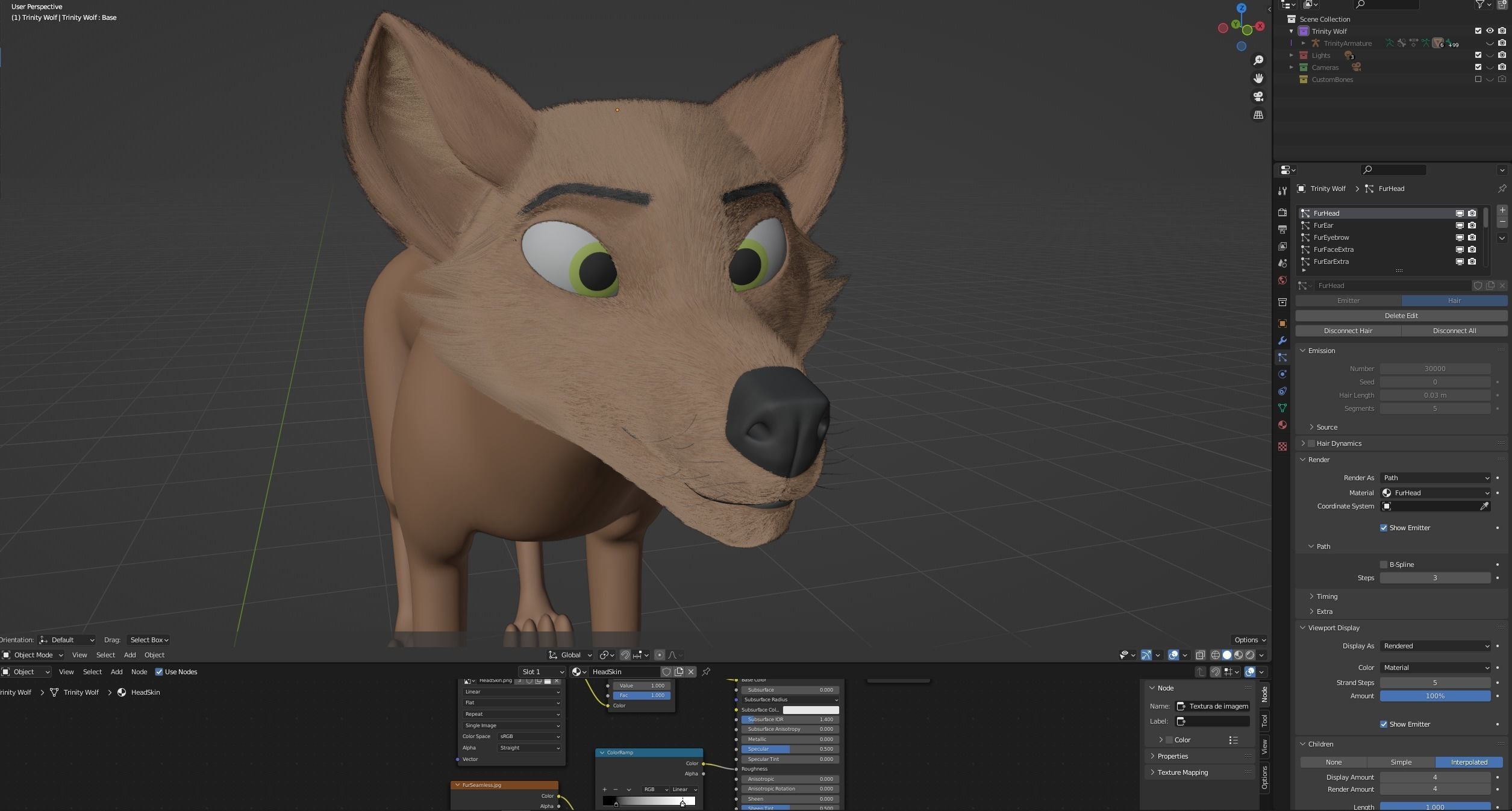Image resolution: width=1512 pixels, height=811 pixels.
Task: Toggle Use Nodes checkbox
Action: click(x=159, y=672)
